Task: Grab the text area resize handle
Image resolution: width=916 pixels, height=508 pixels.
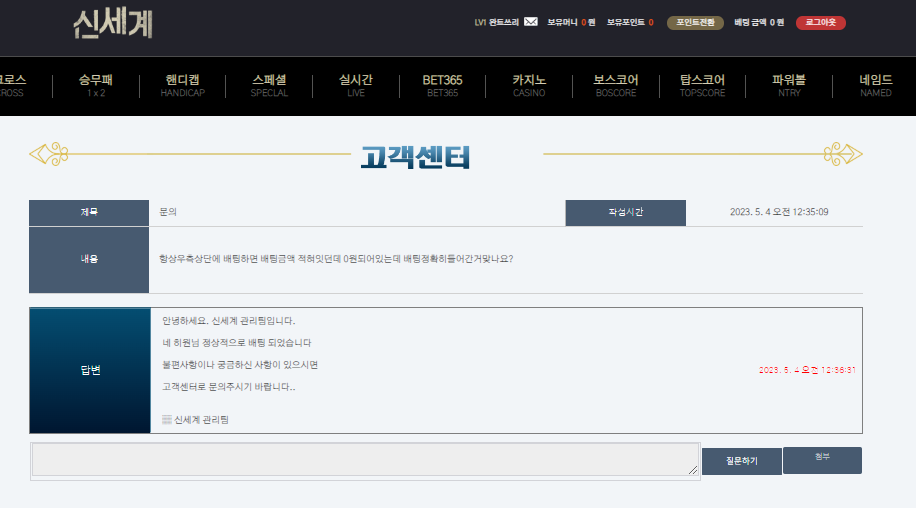Action: tap(694, 471)
